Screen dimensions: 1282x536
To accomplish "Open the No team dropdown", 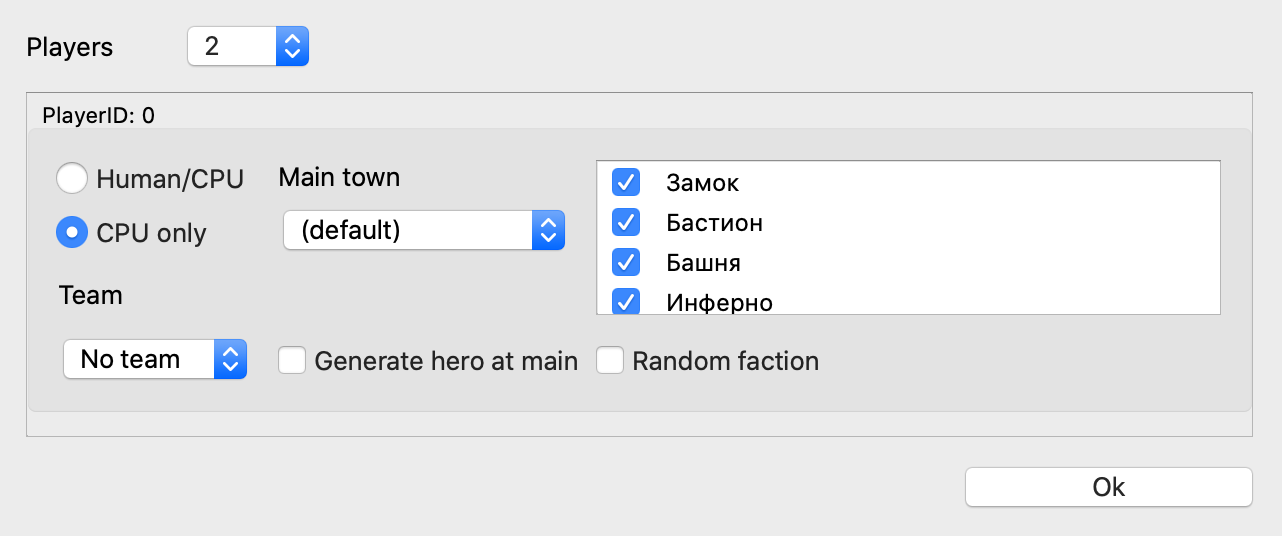I will coord(140,359).
